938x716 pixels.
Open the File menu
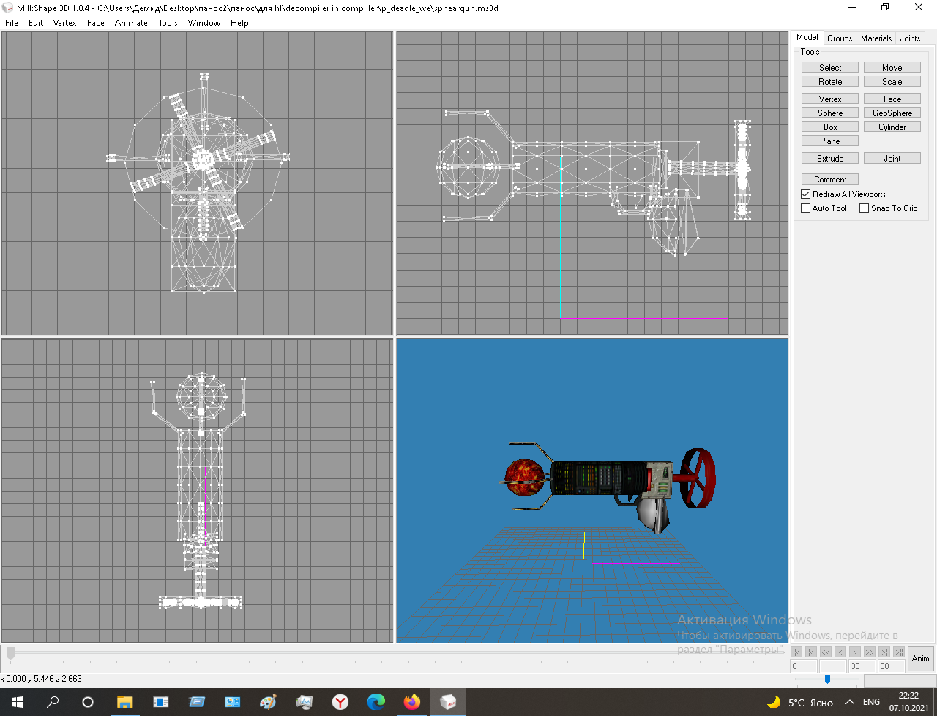(12, 22)
